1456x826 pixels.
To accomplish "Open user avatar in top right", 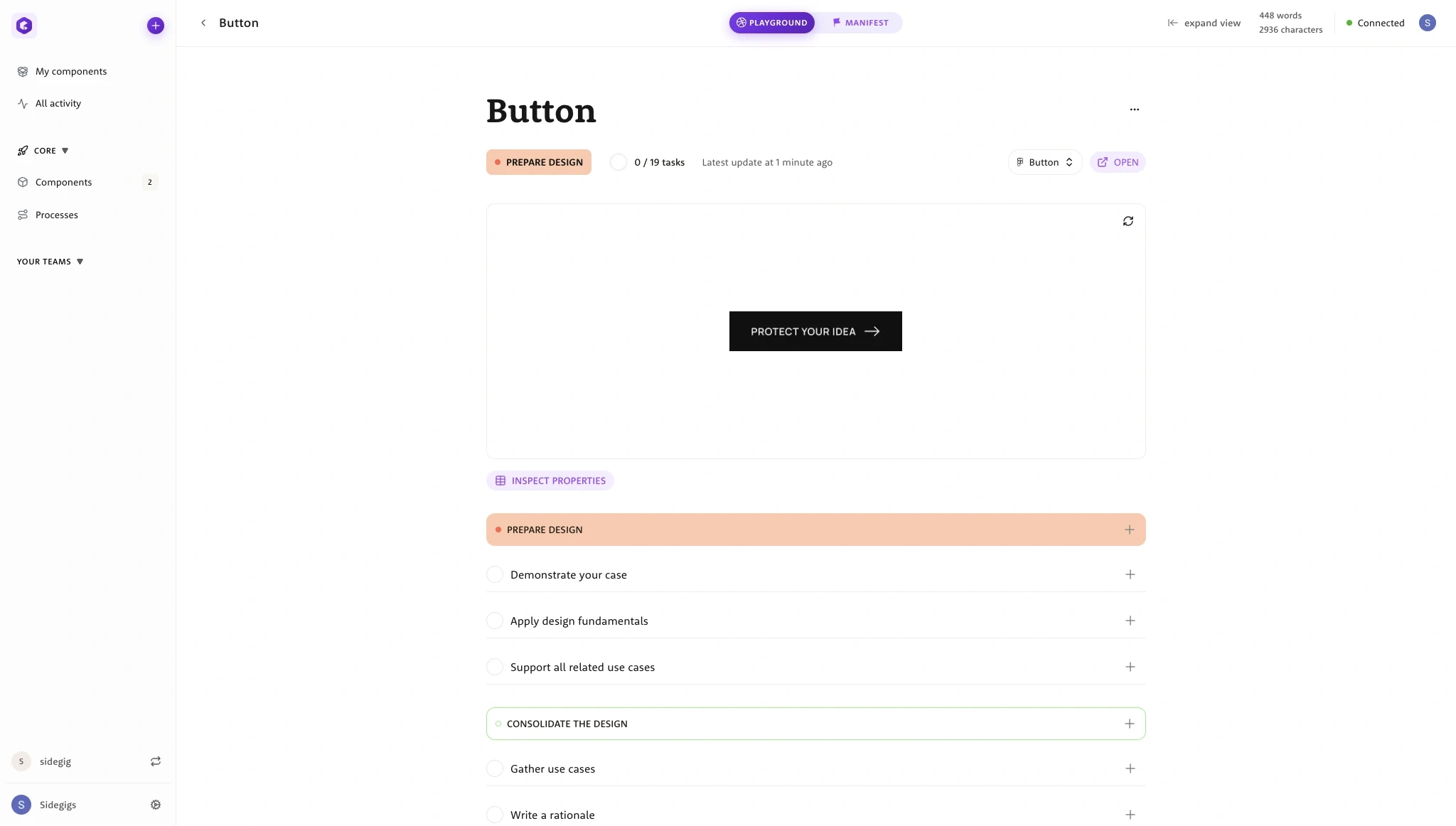I will click(1427, 23).
